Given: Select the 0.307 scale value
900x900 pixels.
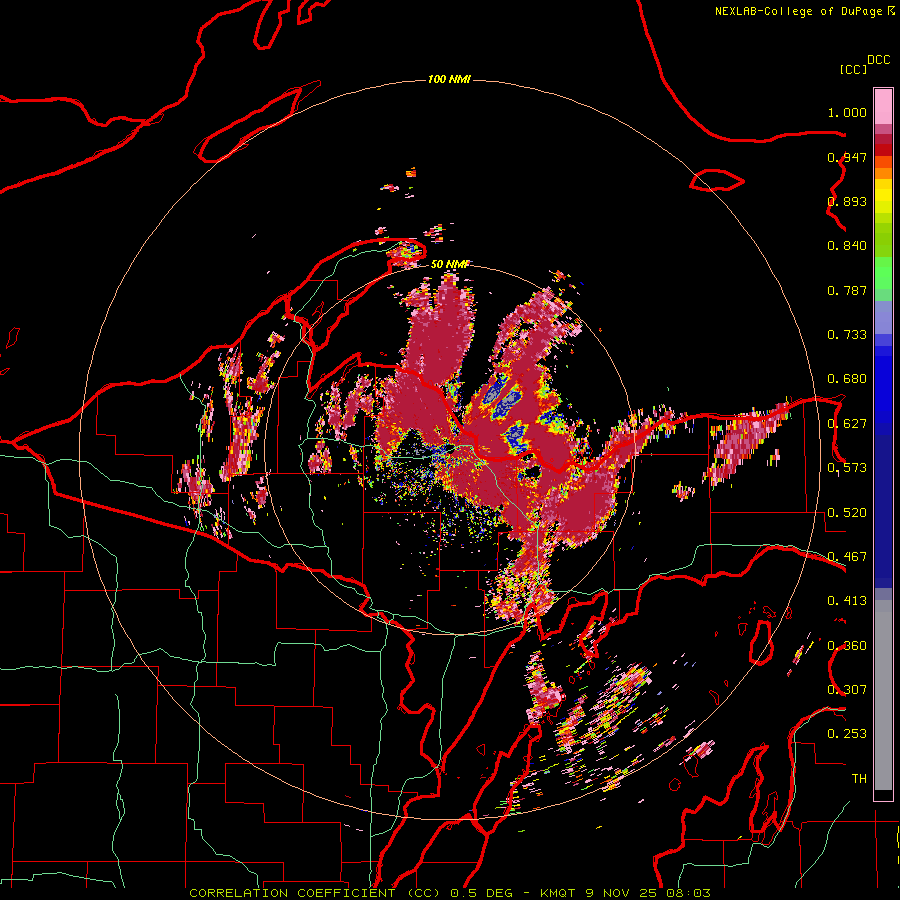Looking at the screenshot, I should (847, 690).
